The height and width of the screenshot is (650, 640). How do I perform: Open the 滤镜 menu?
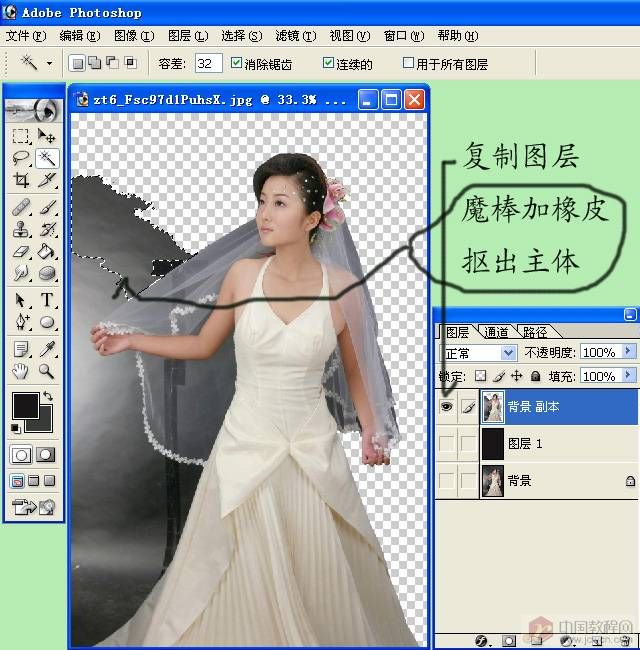pos(295,36)
